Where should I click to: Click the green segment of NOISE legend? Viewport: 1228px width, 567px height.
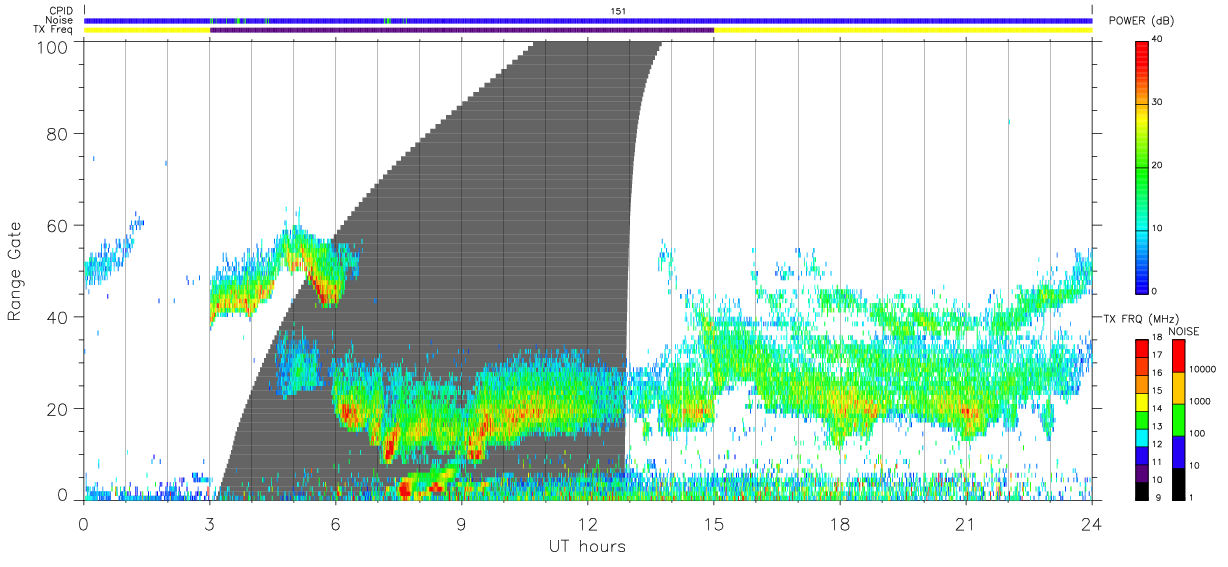(x=1178, y=419)
